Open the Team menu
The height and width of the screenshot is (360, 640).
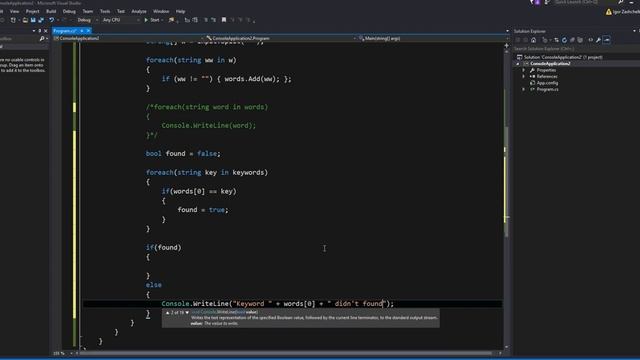coord(88,11)
